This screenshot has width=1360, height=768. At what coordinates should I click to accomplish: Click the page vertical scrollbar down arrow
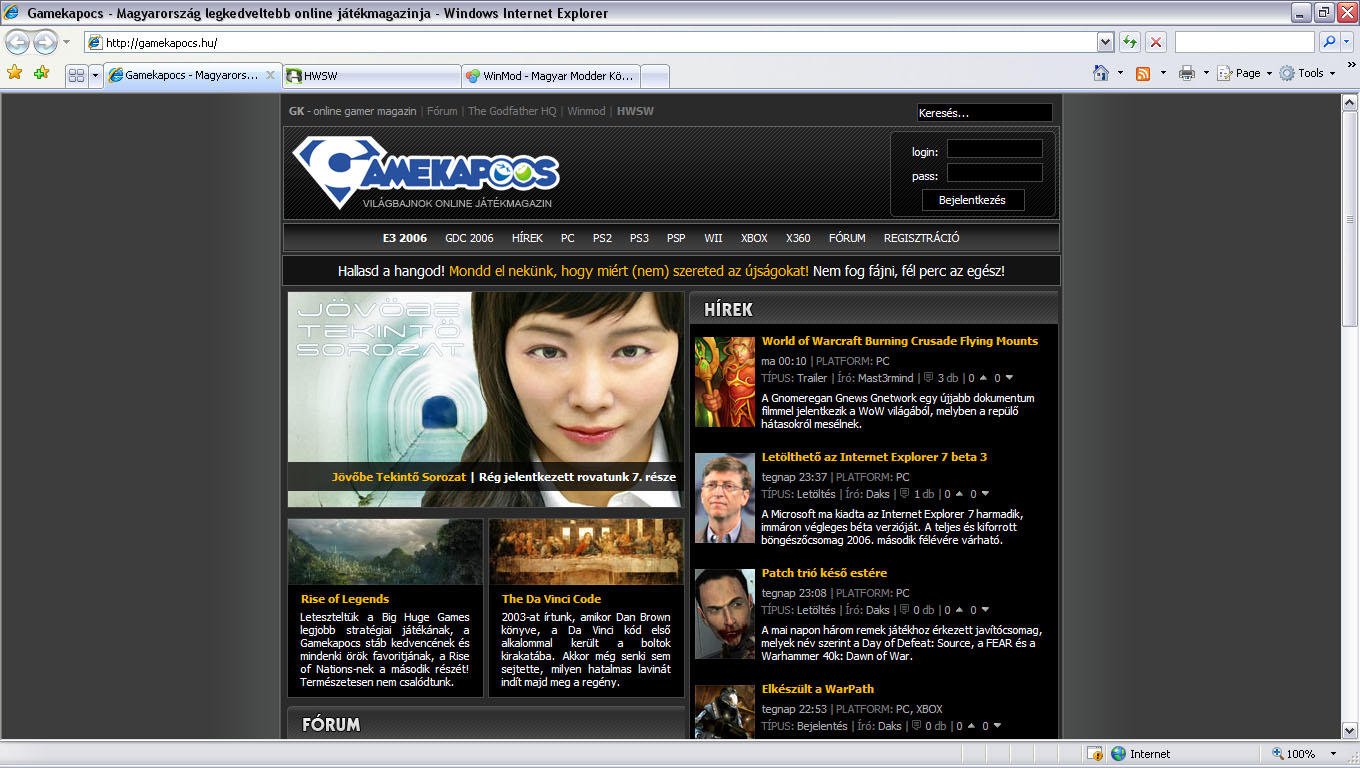(x=1350, y=732)
